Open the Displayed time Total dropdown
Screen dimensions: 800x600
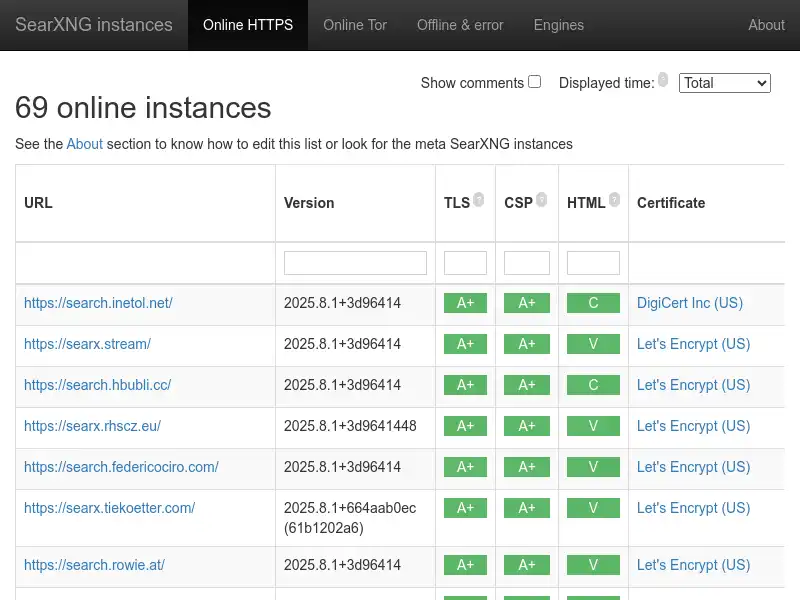tap(724, 83)
